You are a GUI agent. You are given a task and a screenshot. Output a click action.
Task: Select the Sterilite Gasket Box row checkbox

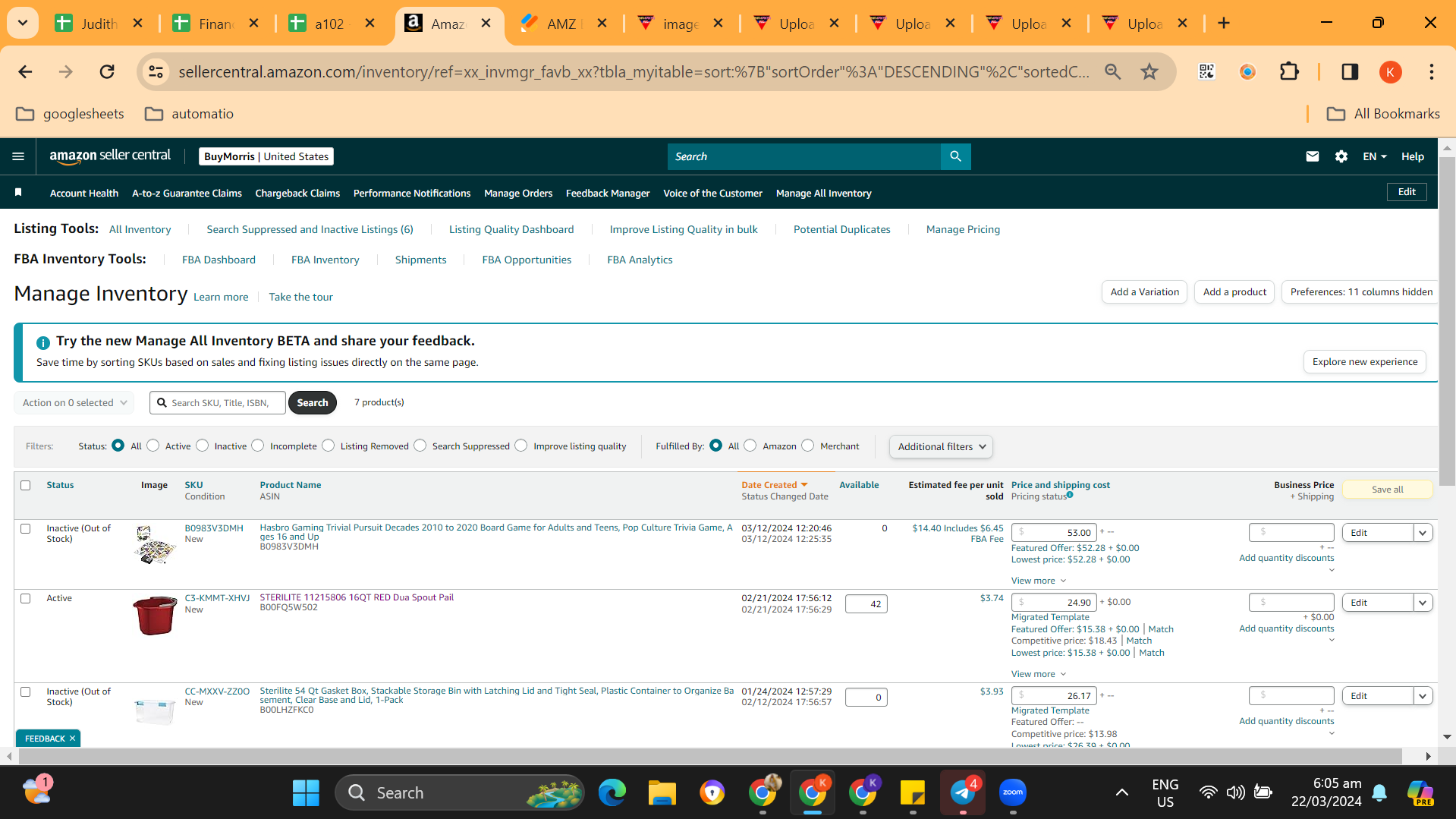click(26, 692)
